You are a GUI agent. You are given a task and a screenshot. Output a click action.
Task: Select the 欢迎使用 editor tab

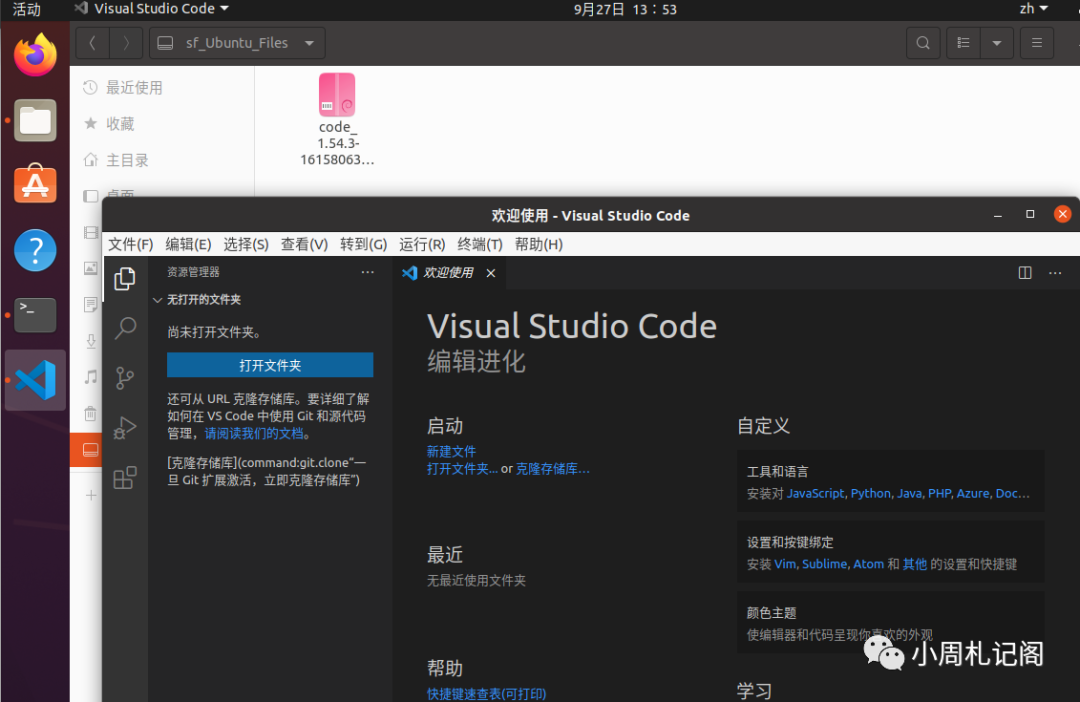[x=448, y=273]
